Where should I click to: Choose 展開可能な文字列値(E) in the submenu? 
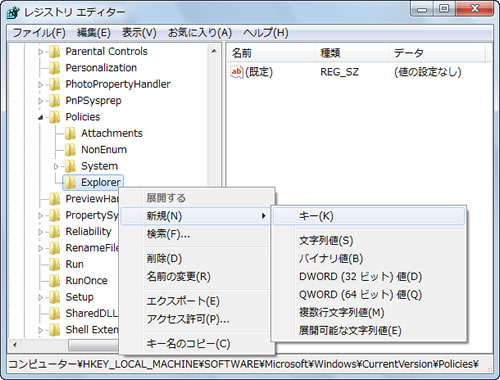coord(369,331)
